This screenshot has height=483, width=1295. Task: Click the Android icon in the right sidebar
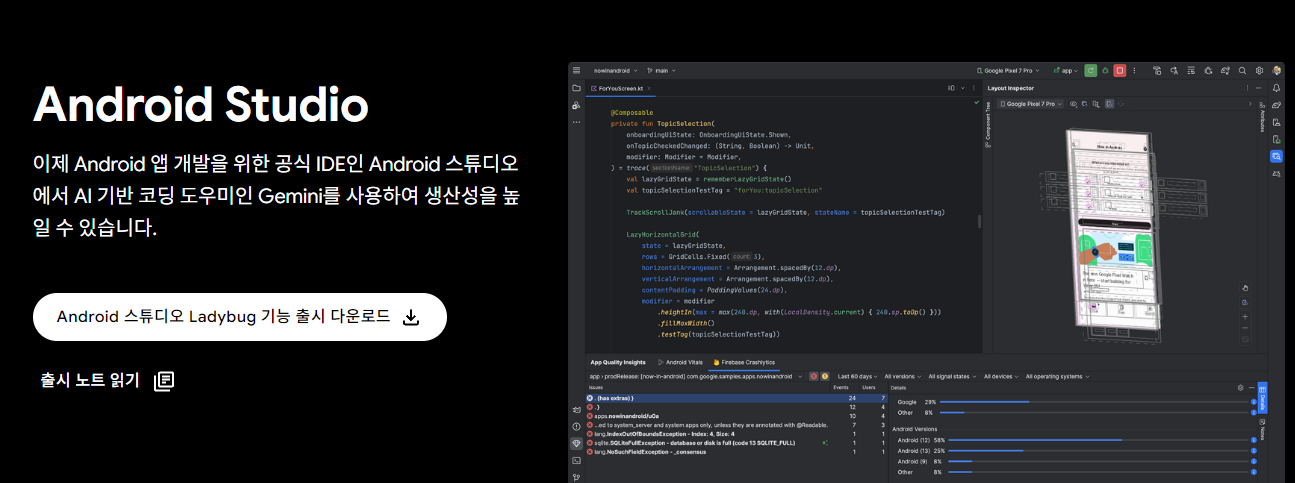coord(1276,174)
